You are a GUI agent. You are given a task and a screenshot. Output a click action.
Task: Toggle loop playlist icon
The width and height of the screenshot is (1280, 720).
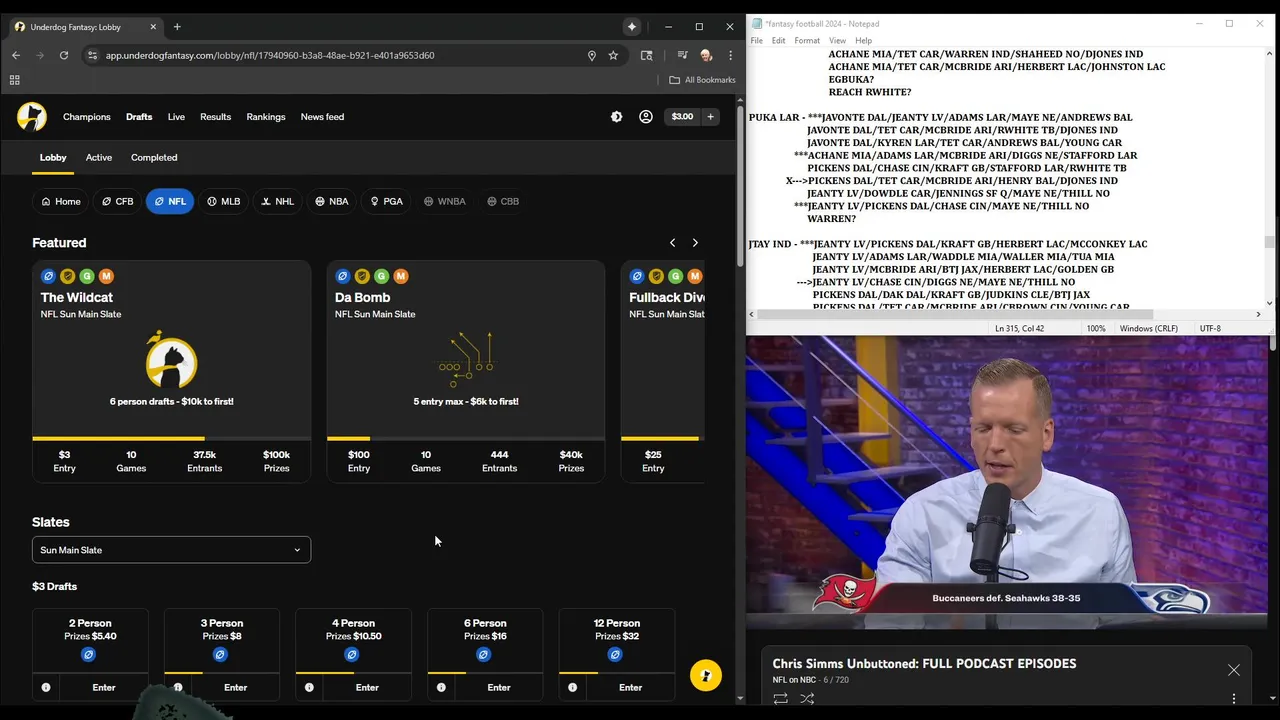tap(781, 699)
